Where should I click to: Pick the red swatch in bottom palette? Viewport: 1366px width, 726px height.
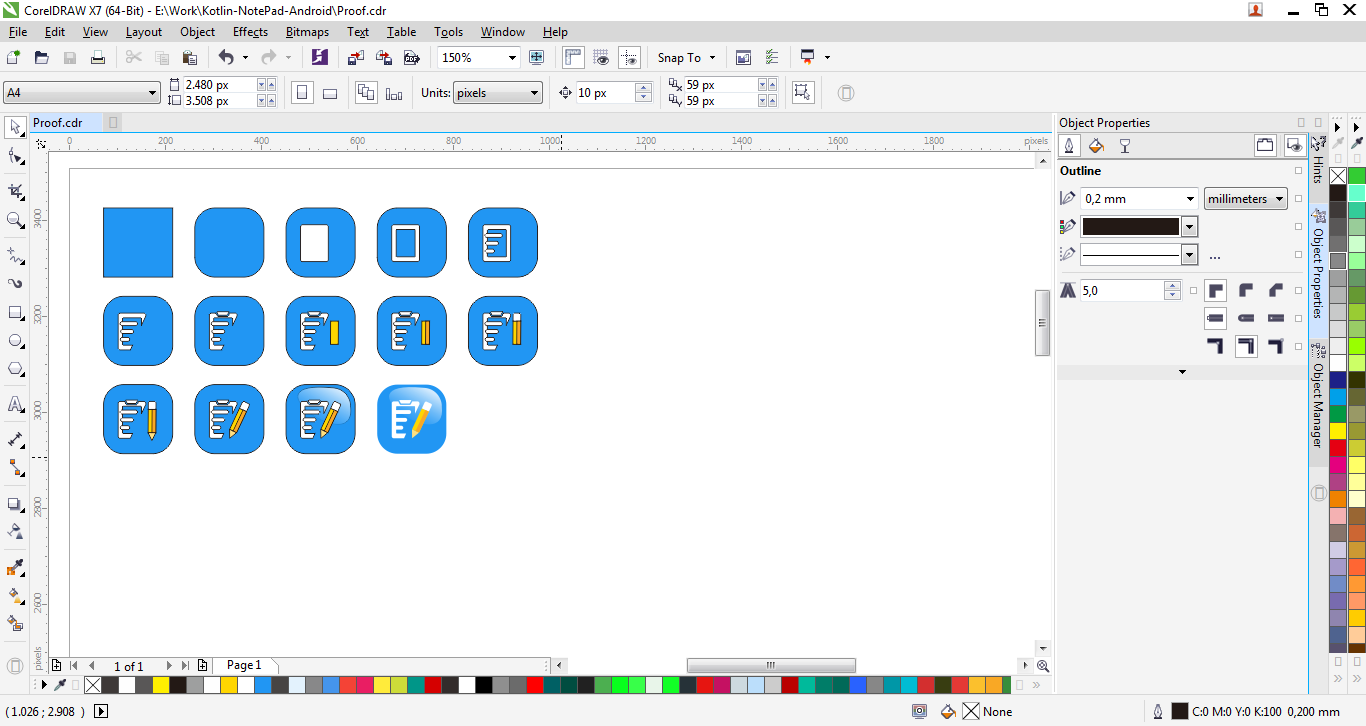click(x=535, y=685)
